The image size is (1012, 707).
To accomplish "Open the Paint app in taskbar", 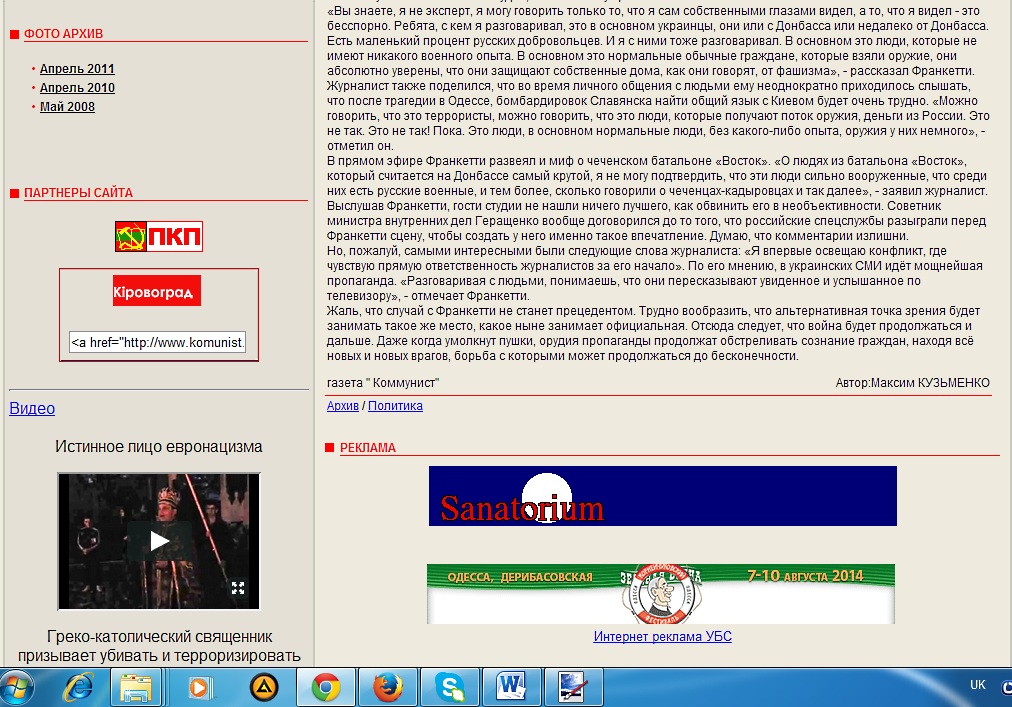I will coord(573,688).
